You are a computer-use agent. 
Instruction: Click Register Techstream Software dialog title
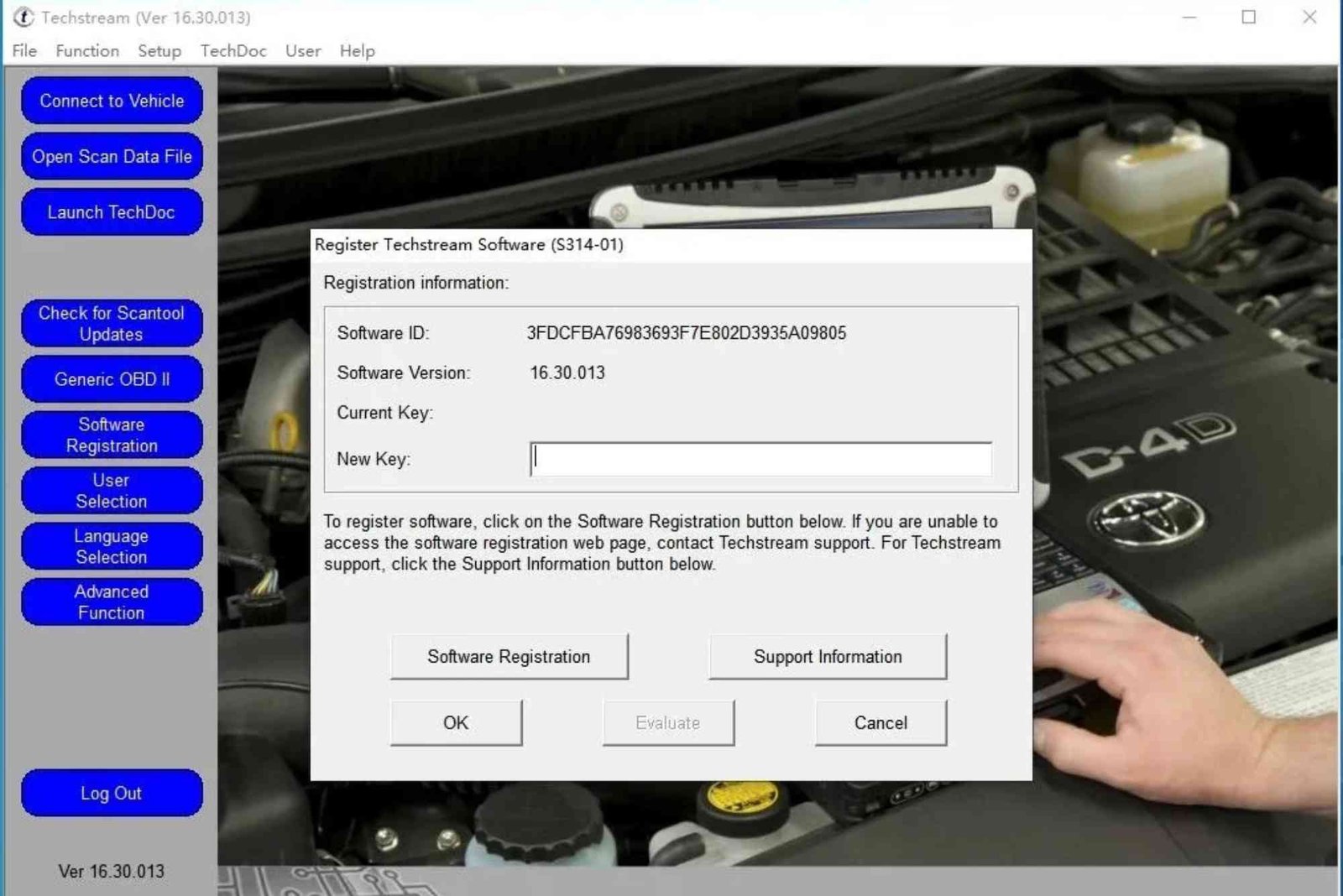tap(469, 245)
